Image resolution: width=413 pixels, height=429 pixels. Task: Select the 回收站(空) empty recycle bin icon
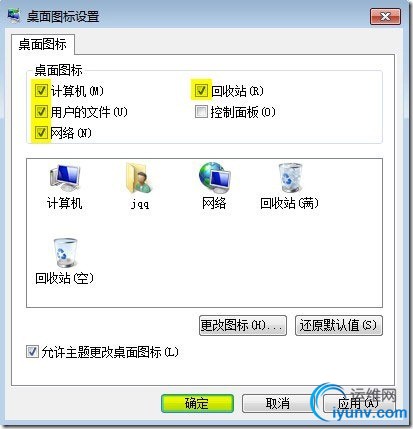click(65, 253)
